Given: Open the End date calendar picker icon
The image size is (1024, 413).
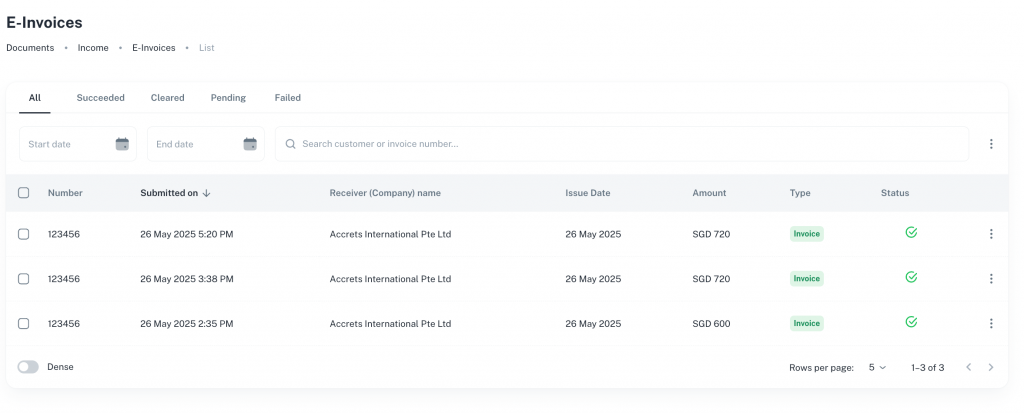Looking at the screenshot, I should pos(250,144).
